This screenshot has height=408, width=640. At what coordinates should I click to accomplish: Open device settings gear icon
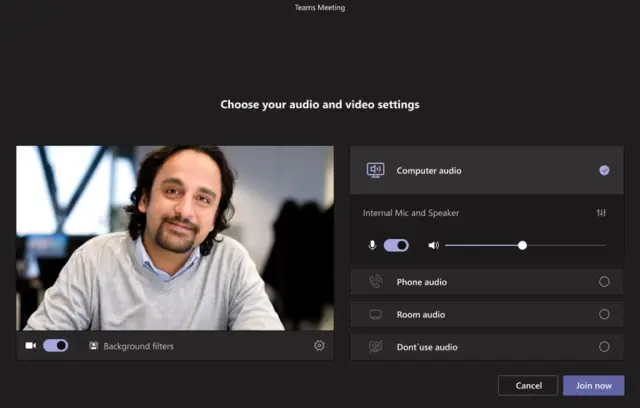coord(319,346)
